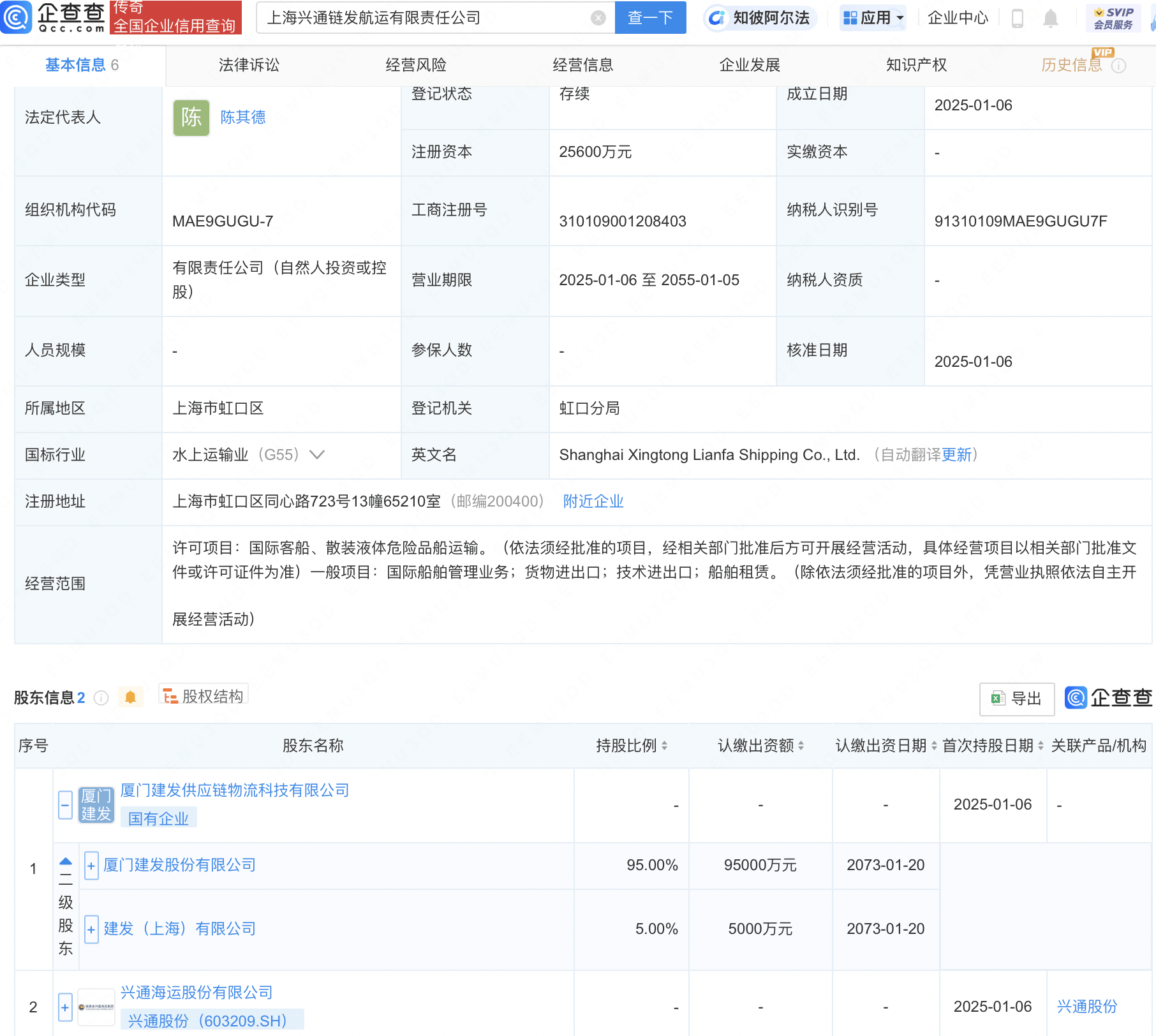Image resolution: width=1156 pixels, height=1036 pixels.
Task: Open 兴通海运股份有限公司 link
Action: coord(196,993)
